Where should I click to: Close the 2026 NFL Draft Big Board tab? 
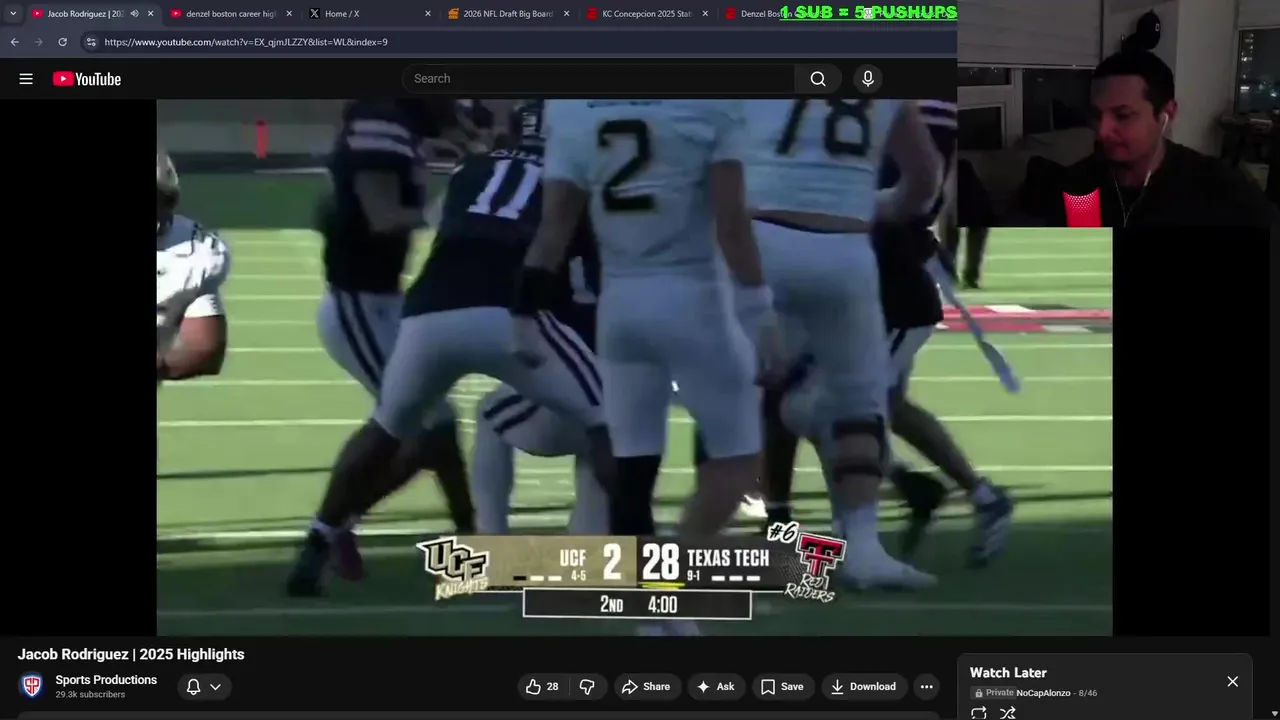[x=567, y=14]
